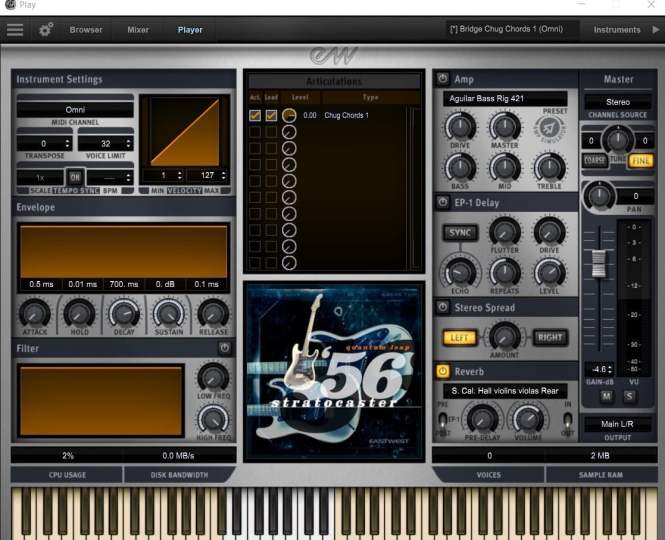This screenshot has width=665, height=540.
Task: Toggle the Reverb power button
Action: coord(443,371)
